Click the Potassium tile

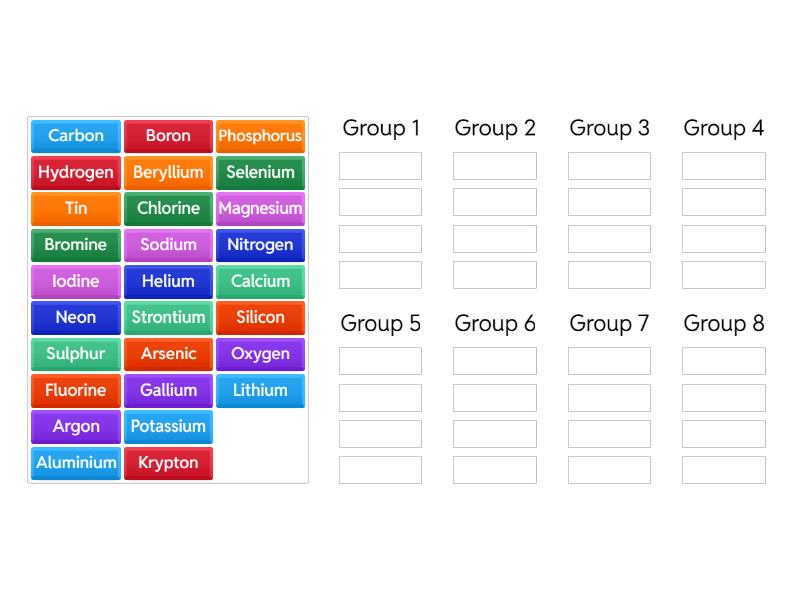[168, 426]
